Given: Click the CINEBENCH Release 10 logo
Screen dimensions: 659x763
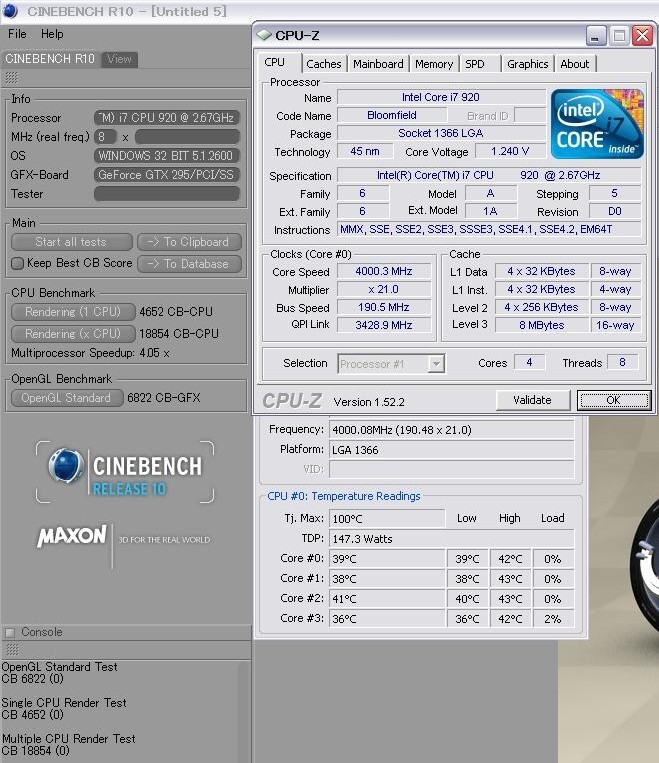Looking at the screenshot, I should coord(125,472).
